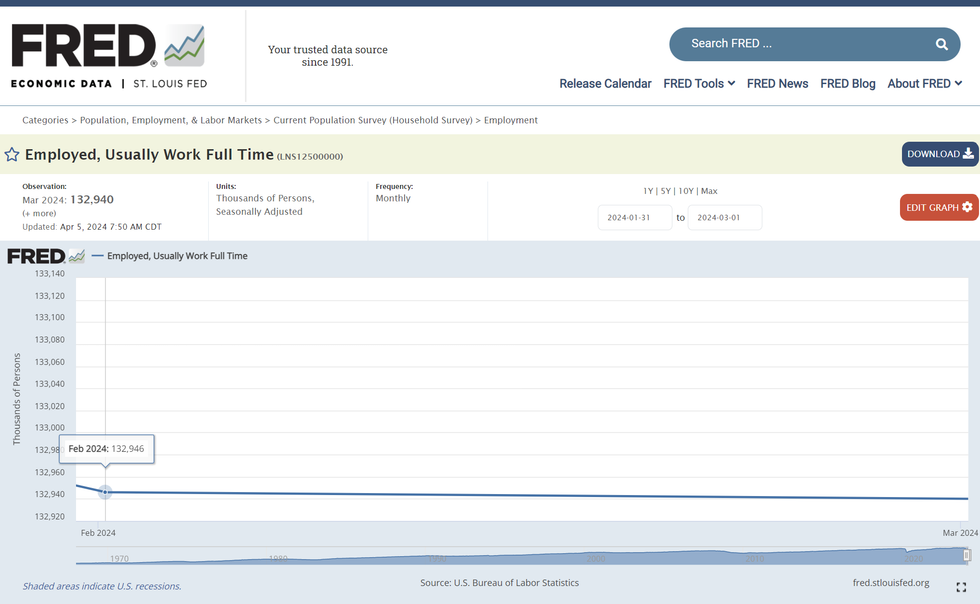Go to FRED News
The width and height of the screenshot is (980, 604).
point(777,84)
